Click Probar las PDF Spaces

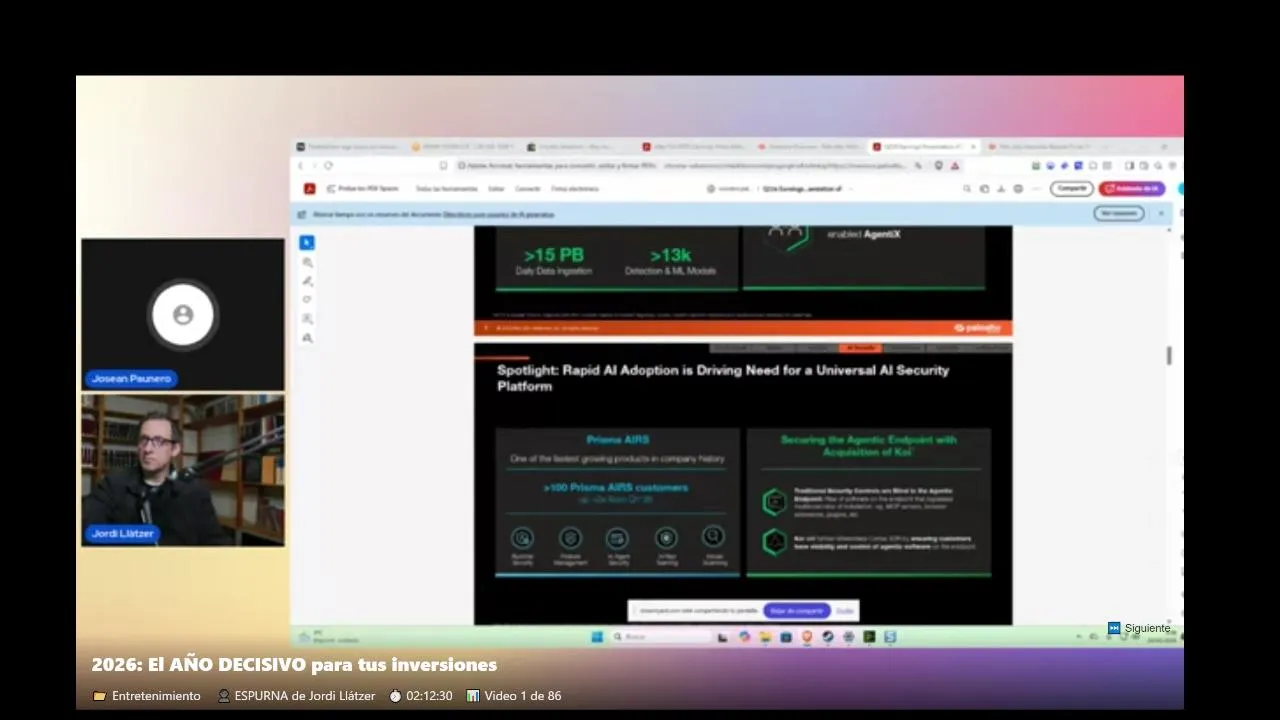pos(361,188)
